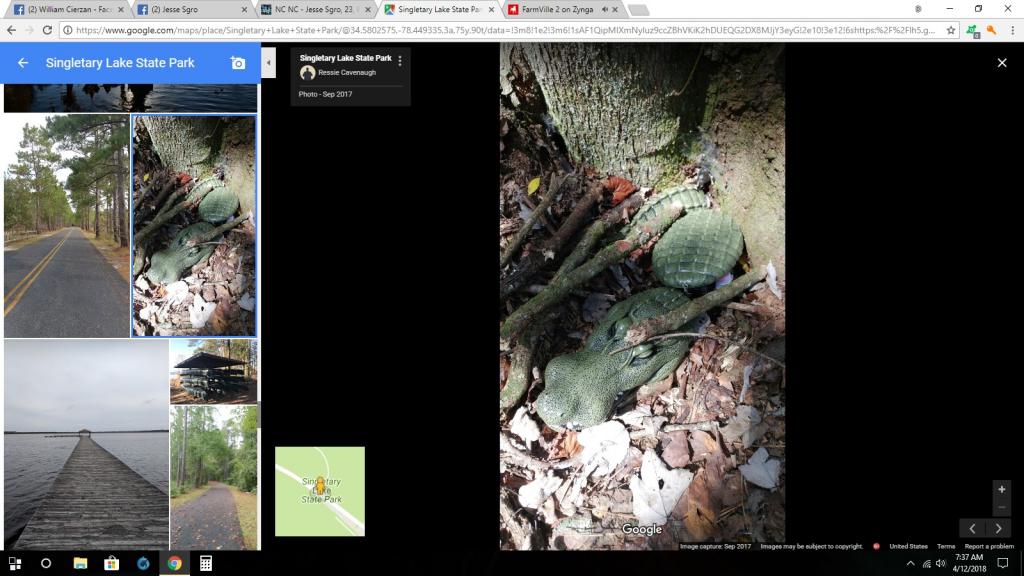Image resolution: width=1024 pixels, height=576 pixels.
Task: Open the three-dot menu on photo info card
Action: [x=400, y=61]
